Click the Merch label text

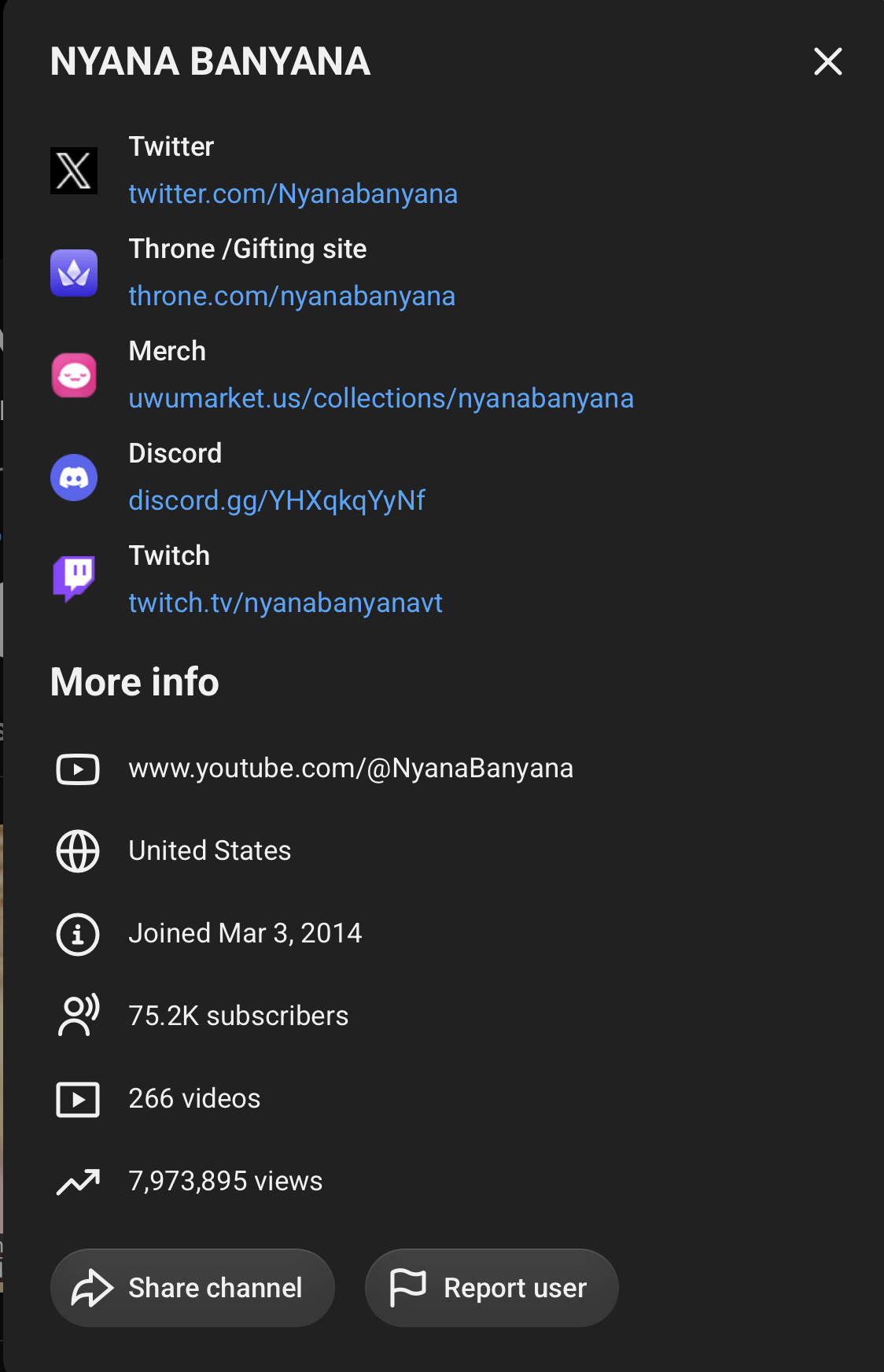click(168, 351)
